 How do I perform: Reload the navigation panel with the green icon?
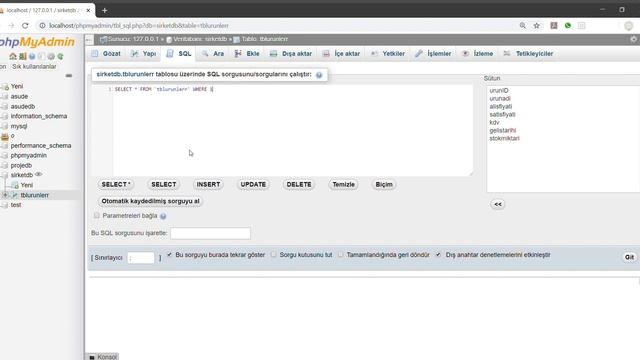point(60,56)
